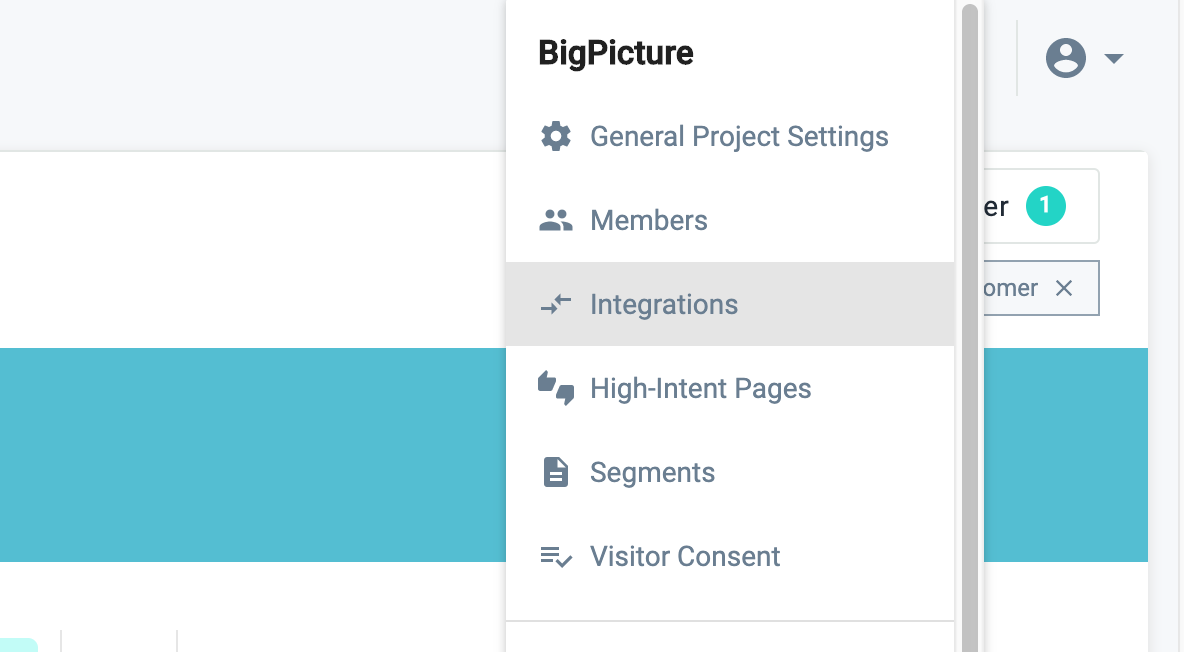
Task: Choose the Segments menu label
Action: click(652, 472)
